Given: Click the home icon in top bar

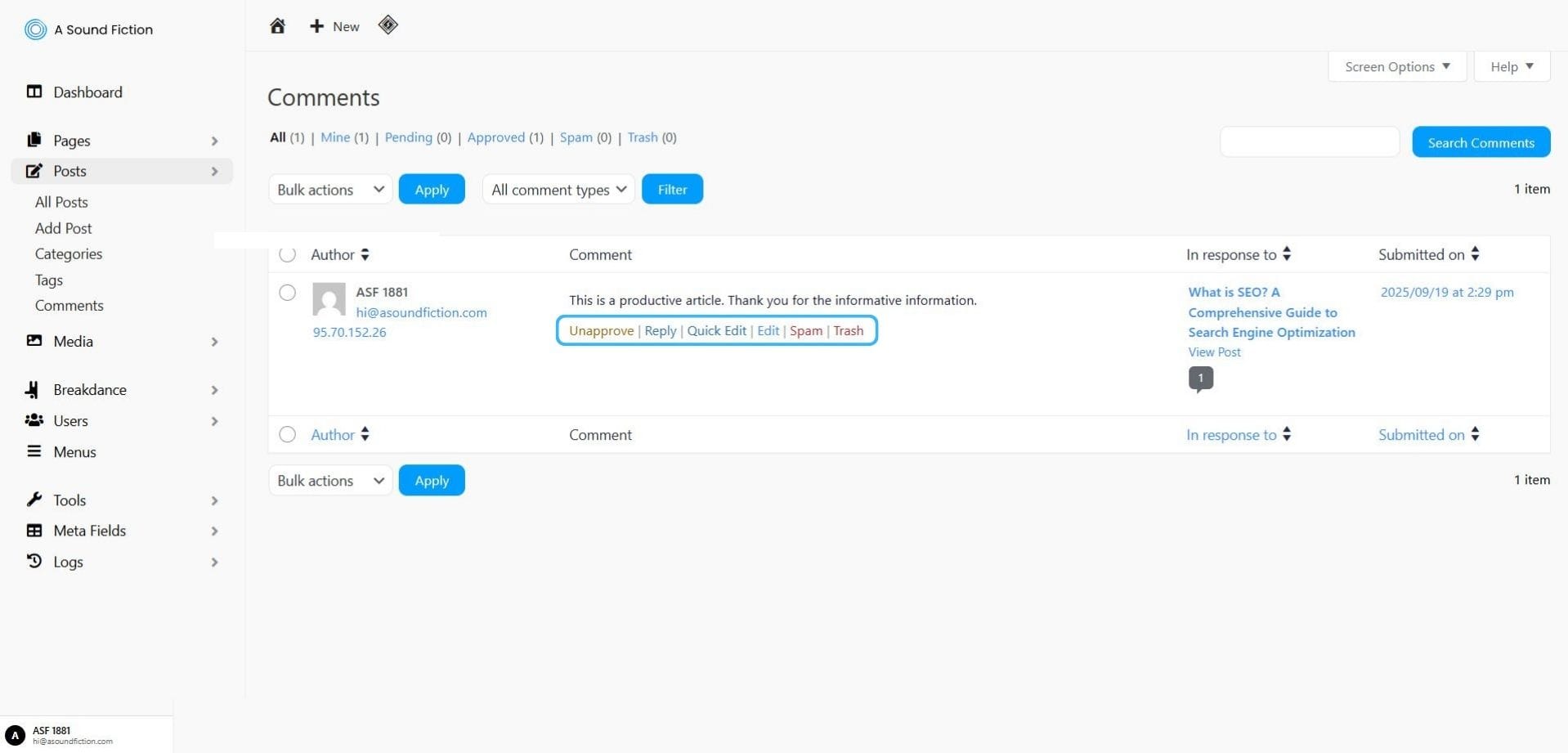Looking at the screenshot, I should (x=277, y=26).
